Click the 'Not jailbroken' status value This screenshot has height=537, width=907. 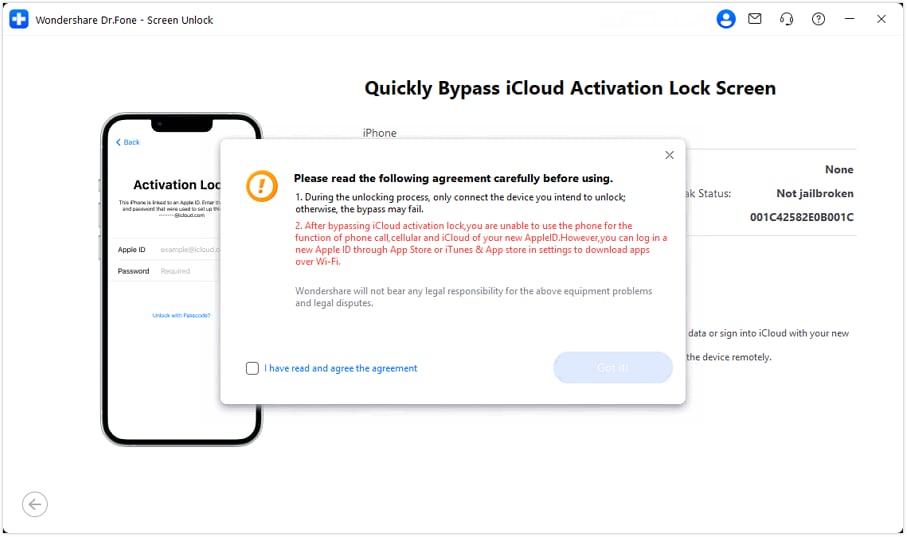point(814,193)
